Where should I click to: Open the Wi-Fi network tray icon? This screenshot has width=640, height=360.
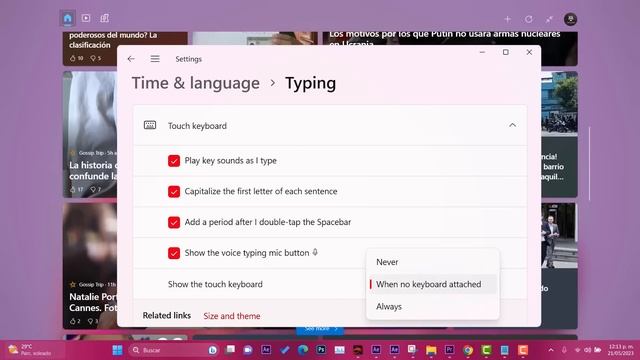pos(577,350)
